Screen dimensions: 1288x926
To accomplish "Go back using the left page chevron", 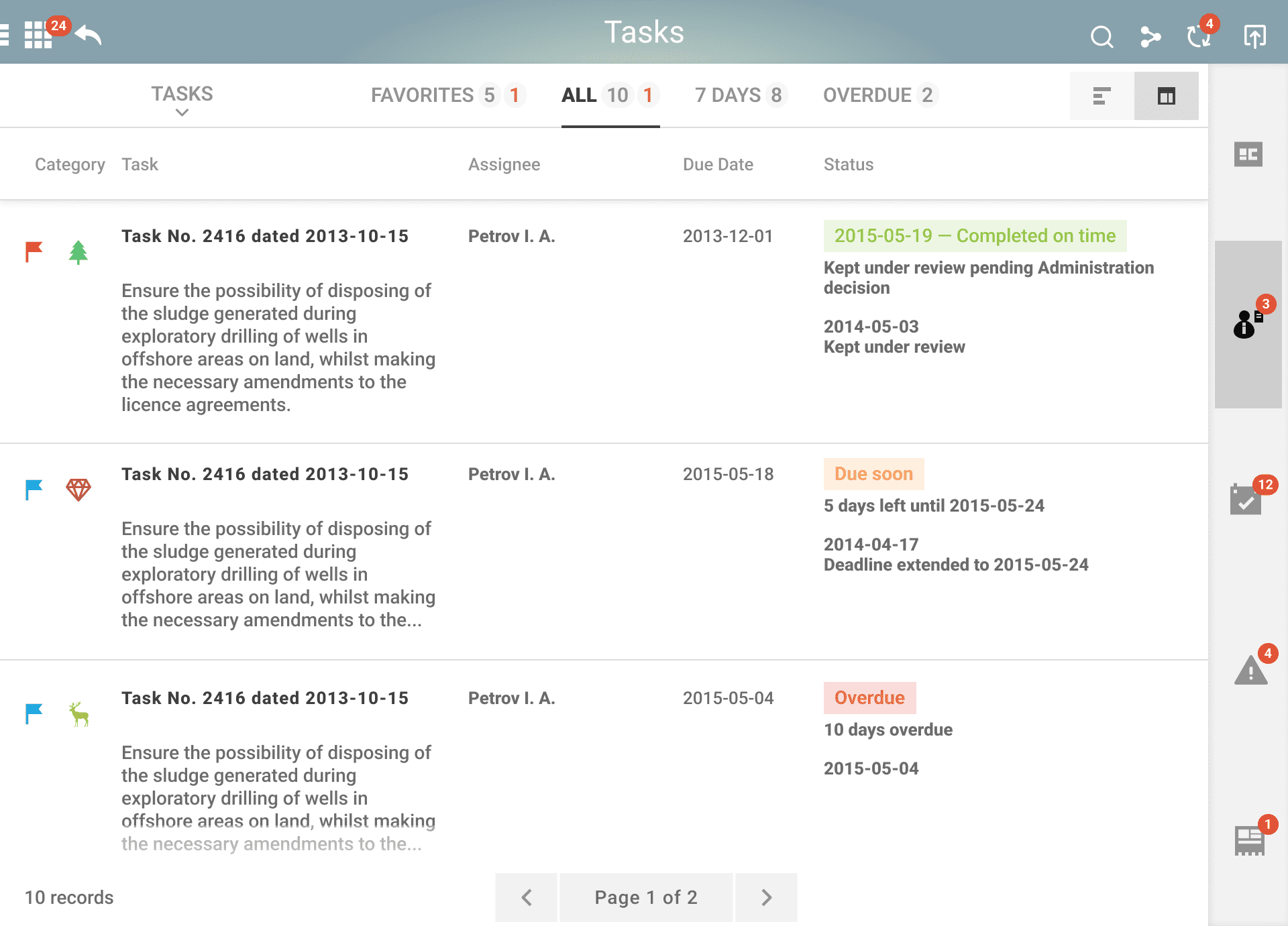I will (x=526, y=896).
